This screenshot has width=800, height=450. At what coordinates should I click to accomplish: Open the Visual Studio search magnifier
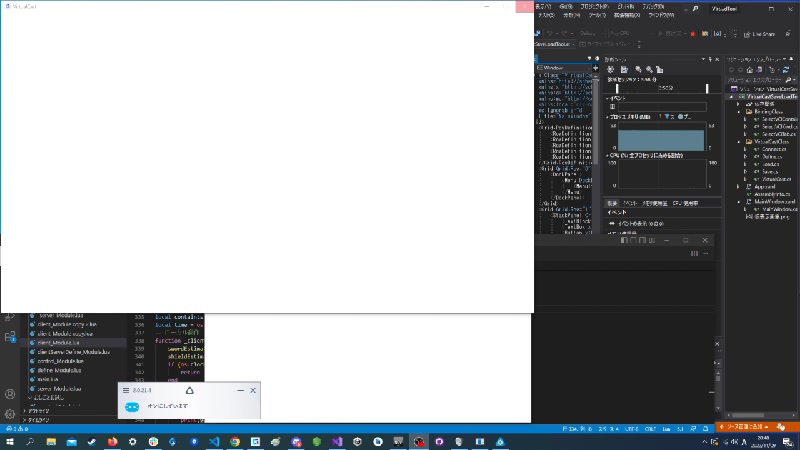coord(695,9)
